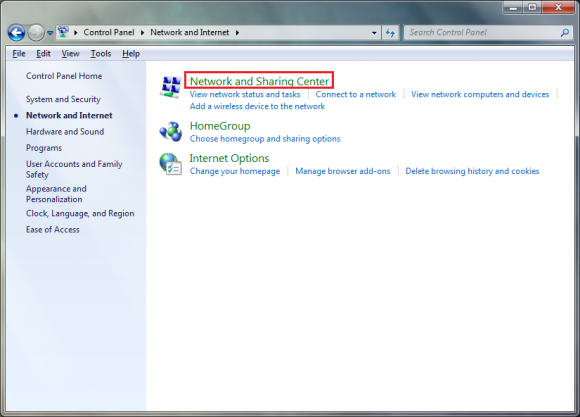This screenshot has height=417, width=580.
Task: Open the recent pages dropdown arrow
Action: coord(50,33)
